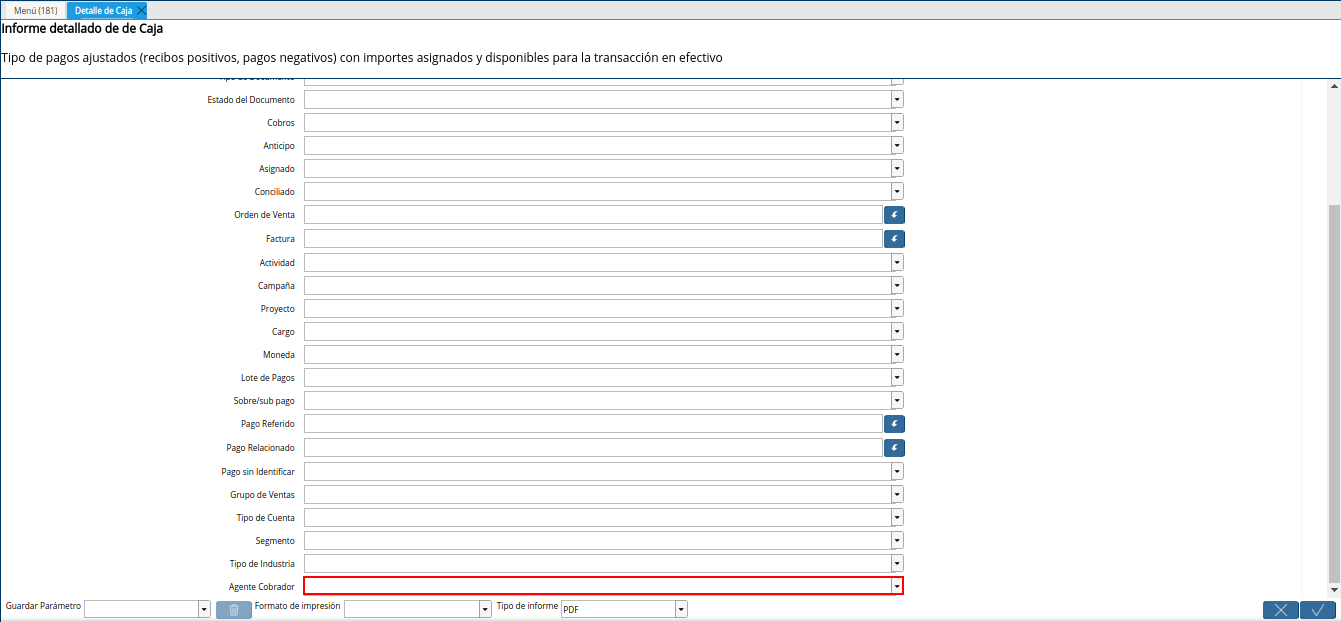This screenshot has height=622, width=1341.
Task: Expand the Conciliado dropdown
Action: pyautogui.click(x=897, y=192)
